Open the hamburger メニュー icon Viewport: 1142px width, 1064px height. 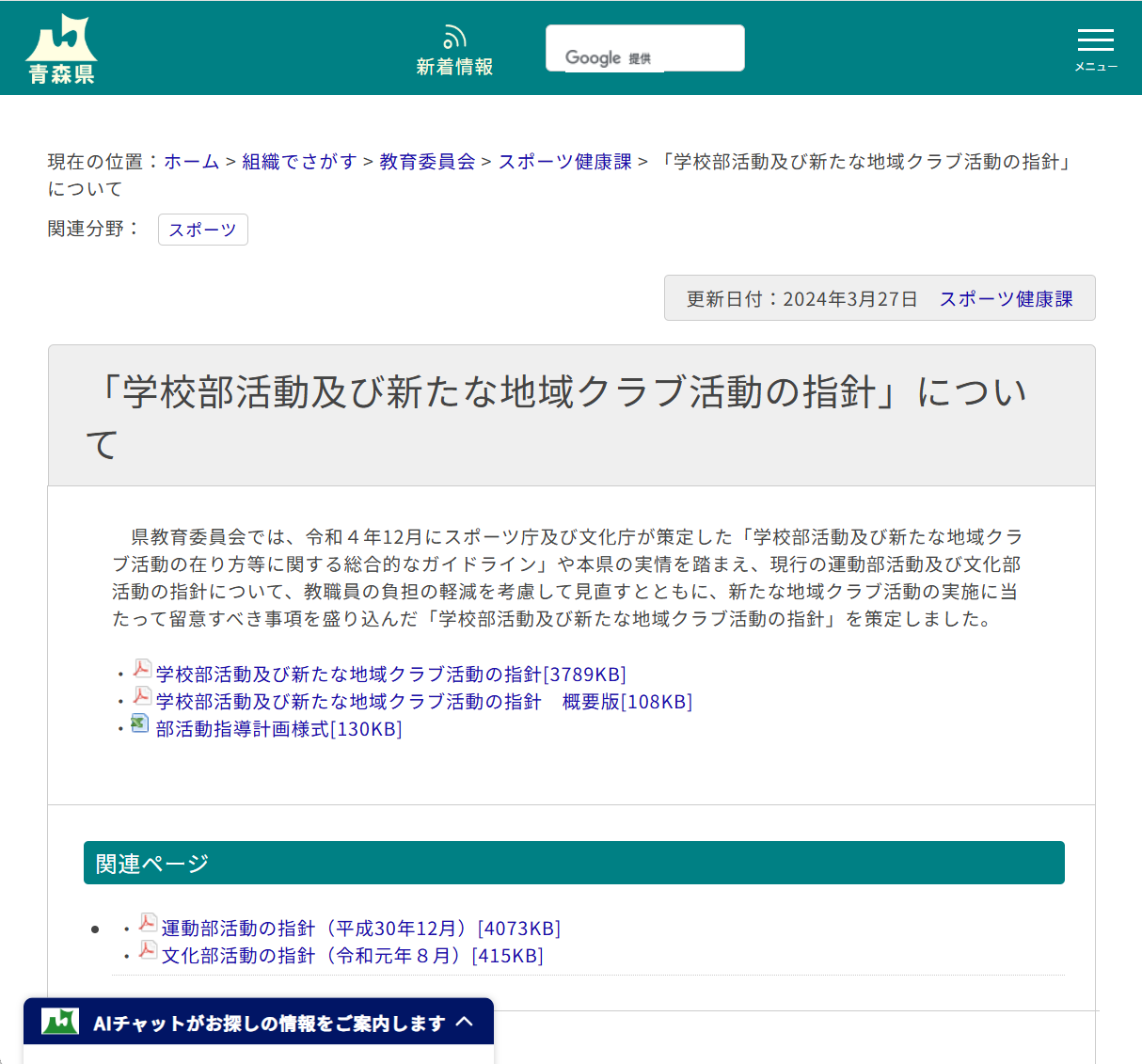point(1095,41)
